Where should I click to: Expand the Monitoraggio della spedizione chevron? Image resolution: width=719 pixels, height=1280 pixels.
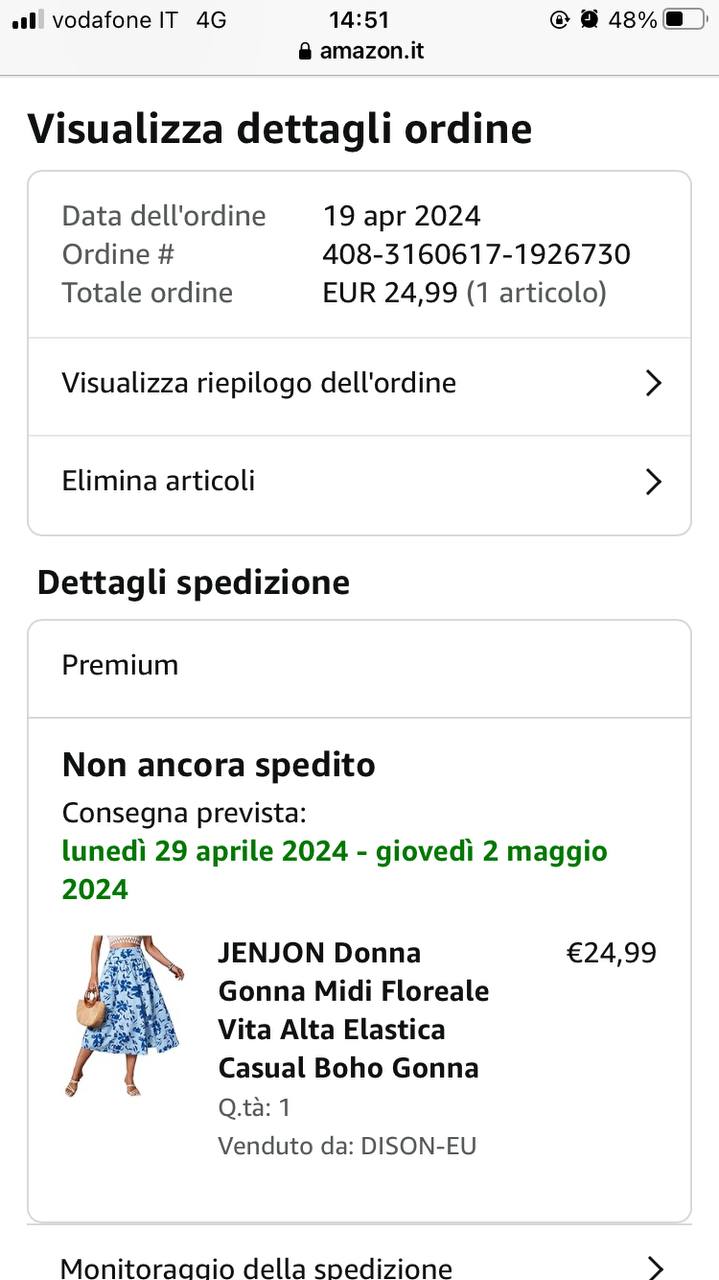click(x=655, y=1268)
